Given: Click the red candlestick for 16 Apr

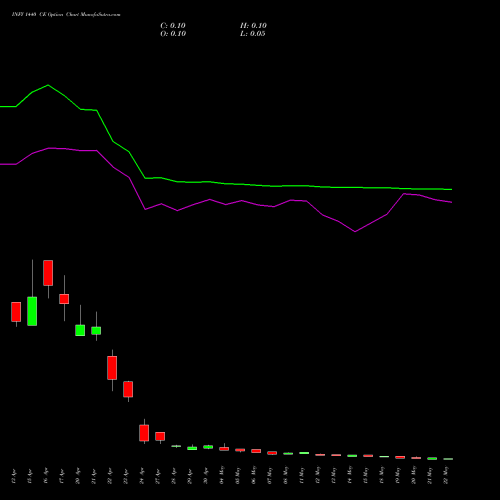Looking at the screenshot, I should click(x=48, y=273).
